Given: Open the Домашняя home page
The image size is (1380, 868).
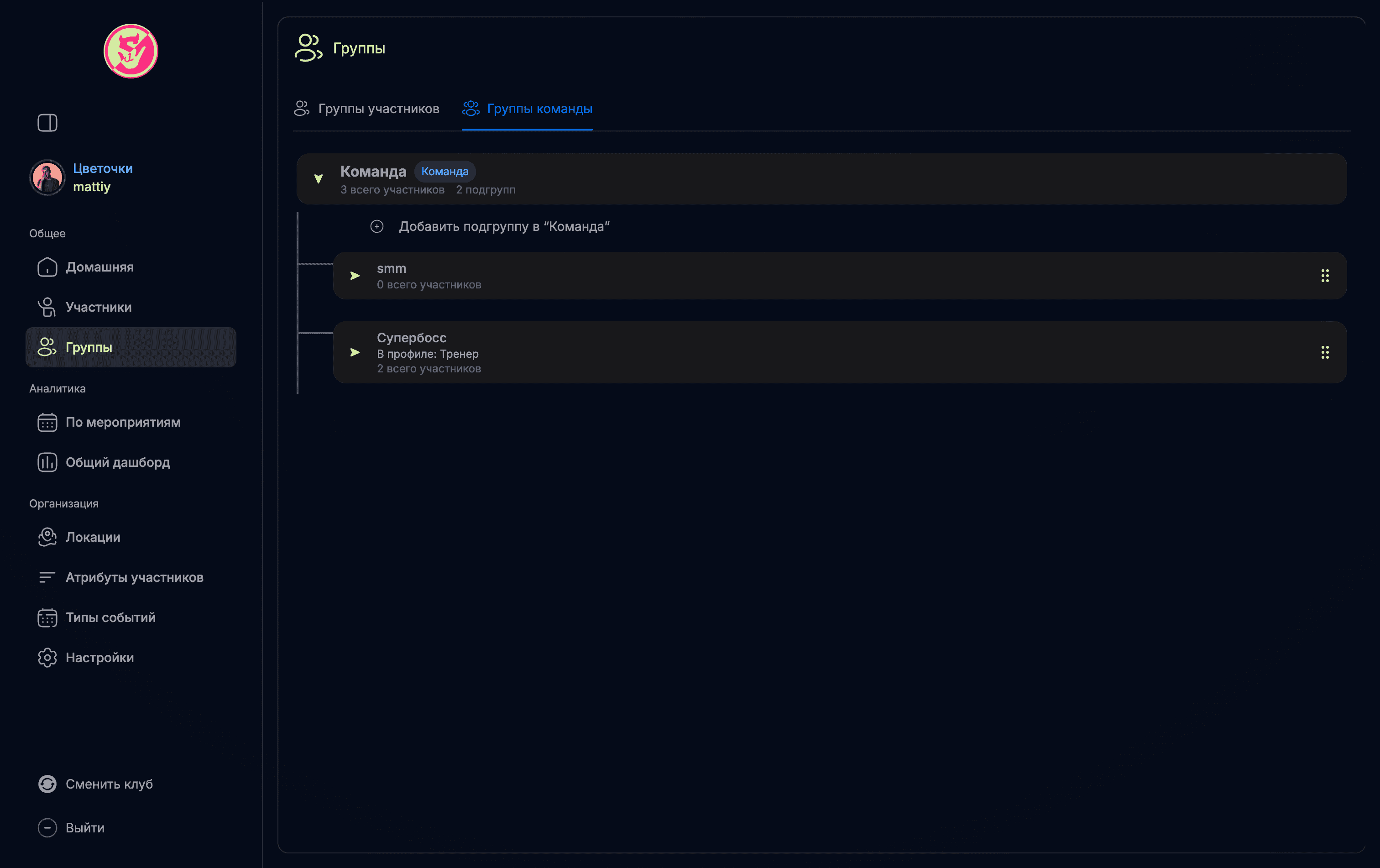Looking at the screenshot, I should click(99, 267).
